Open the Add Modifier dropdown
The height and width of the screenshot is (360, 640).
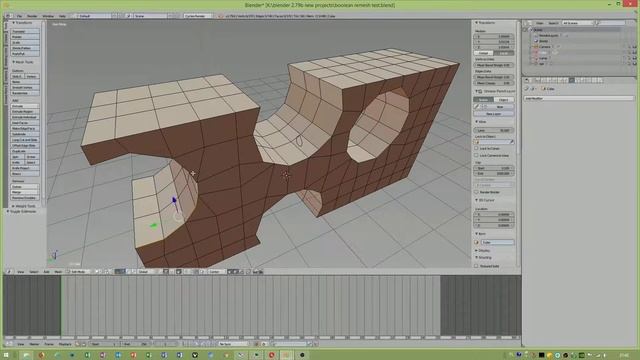point(579,98)
